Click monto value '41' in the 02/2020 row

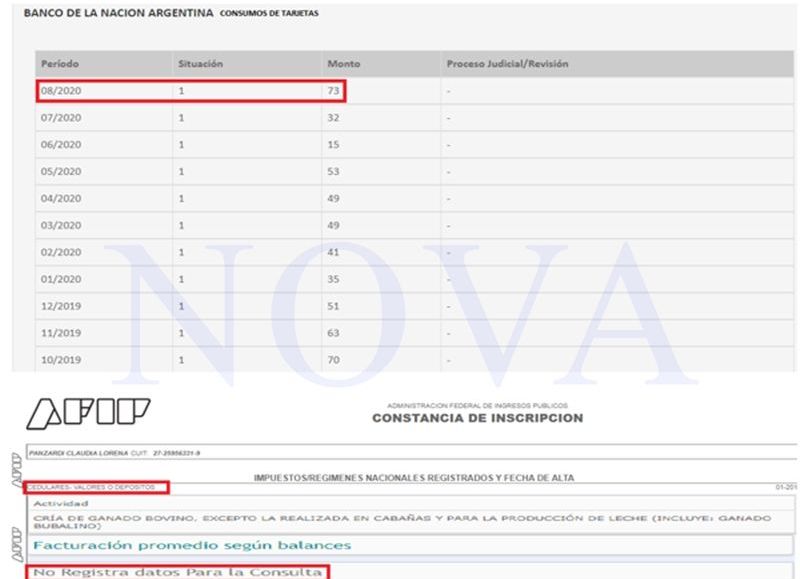pyautogui.click(x=333, y=253)
